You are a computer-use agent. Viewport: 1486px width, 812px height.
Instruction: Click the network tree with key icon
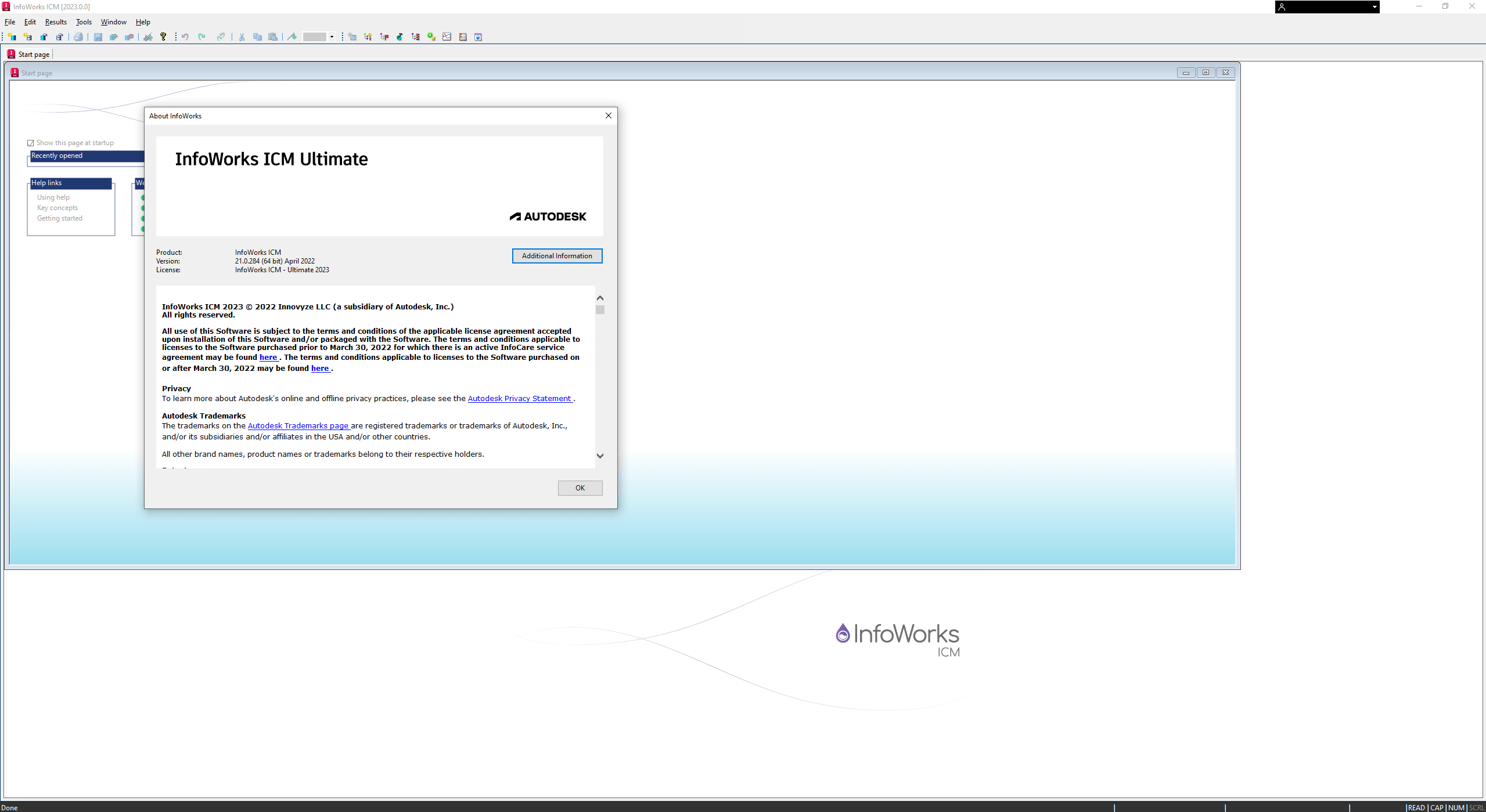368,37
